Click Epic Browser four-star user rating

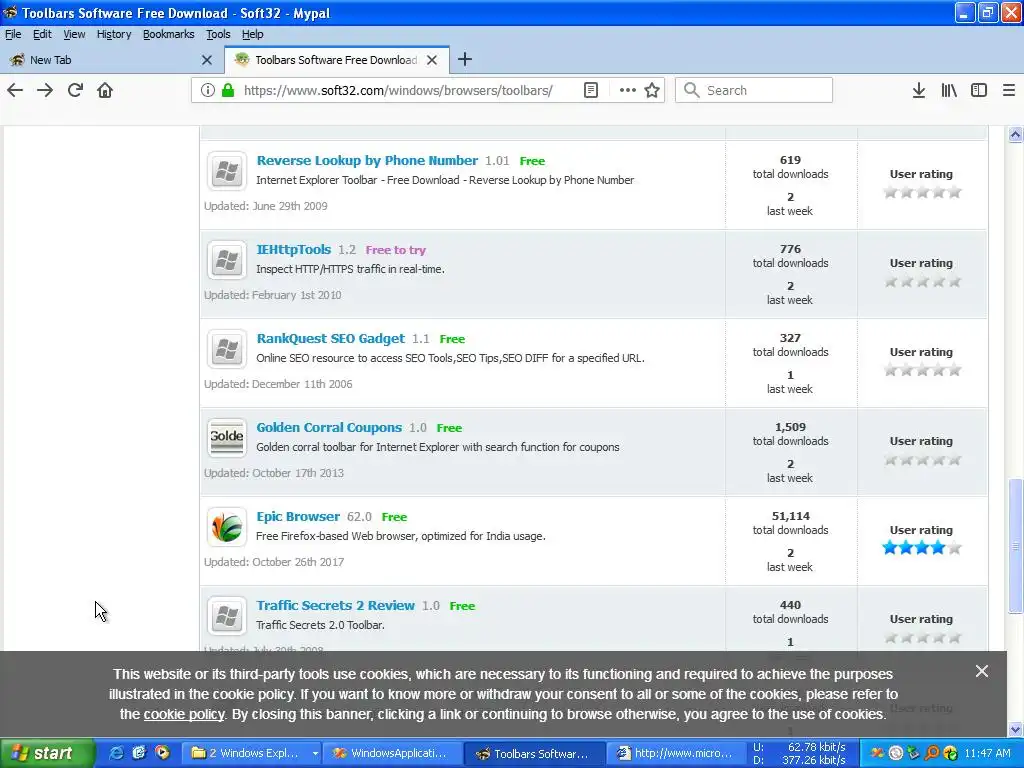click(x=921, y=548)
